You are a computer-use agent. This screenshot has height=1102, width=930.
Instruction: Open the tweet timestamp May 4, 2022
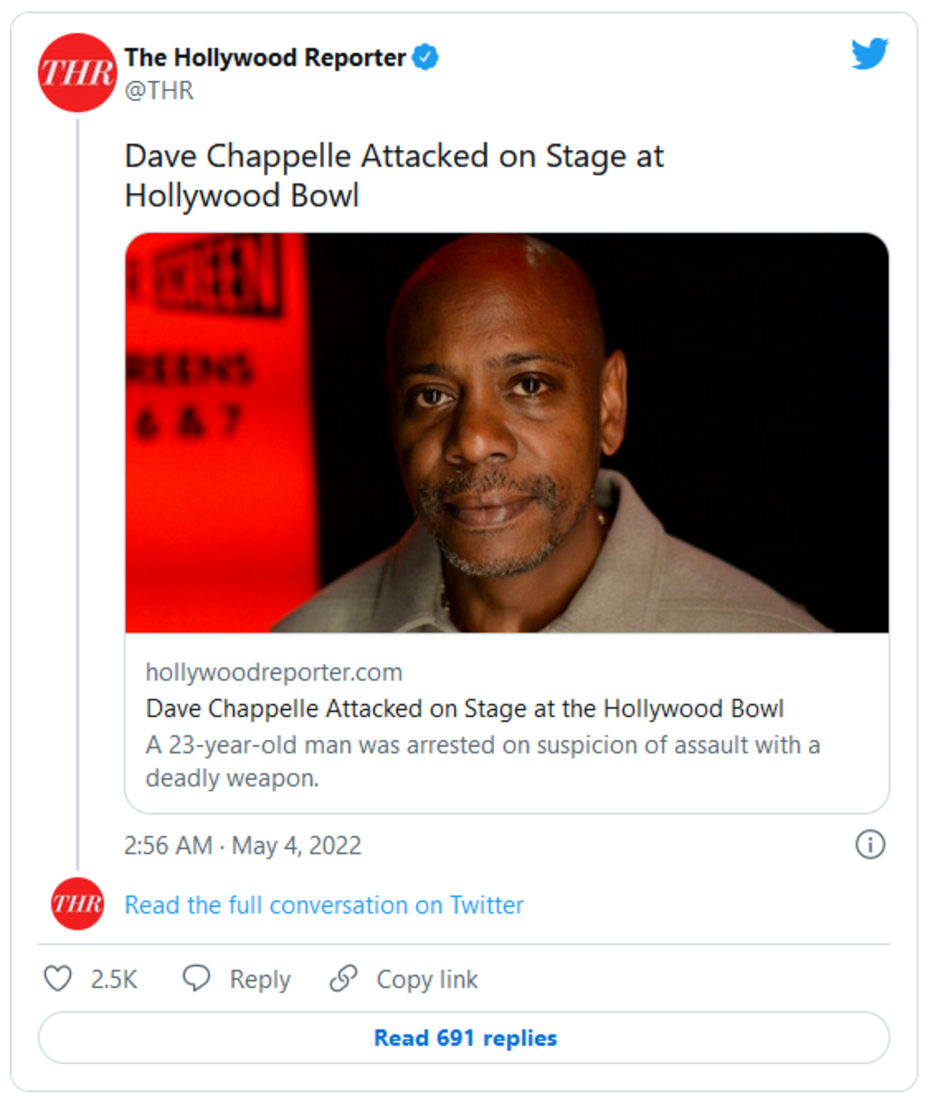point(242,846)
